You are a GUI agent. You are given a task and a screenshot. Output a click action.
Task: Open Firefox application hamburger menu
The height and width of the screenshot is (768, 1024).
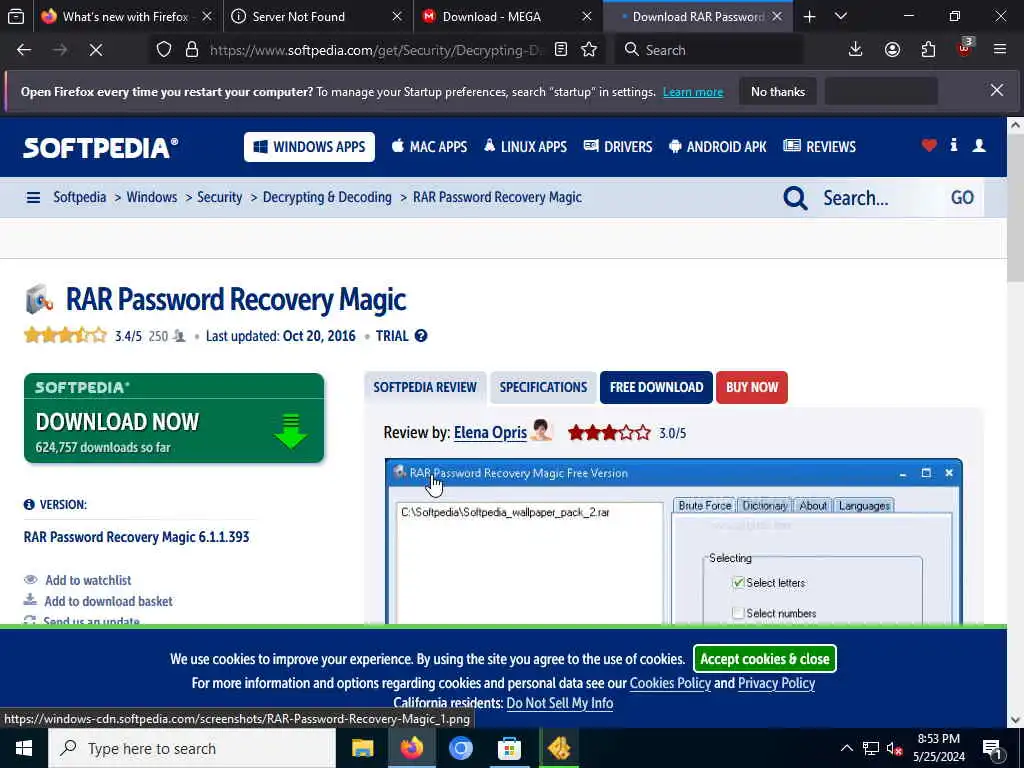point(1000,50)
